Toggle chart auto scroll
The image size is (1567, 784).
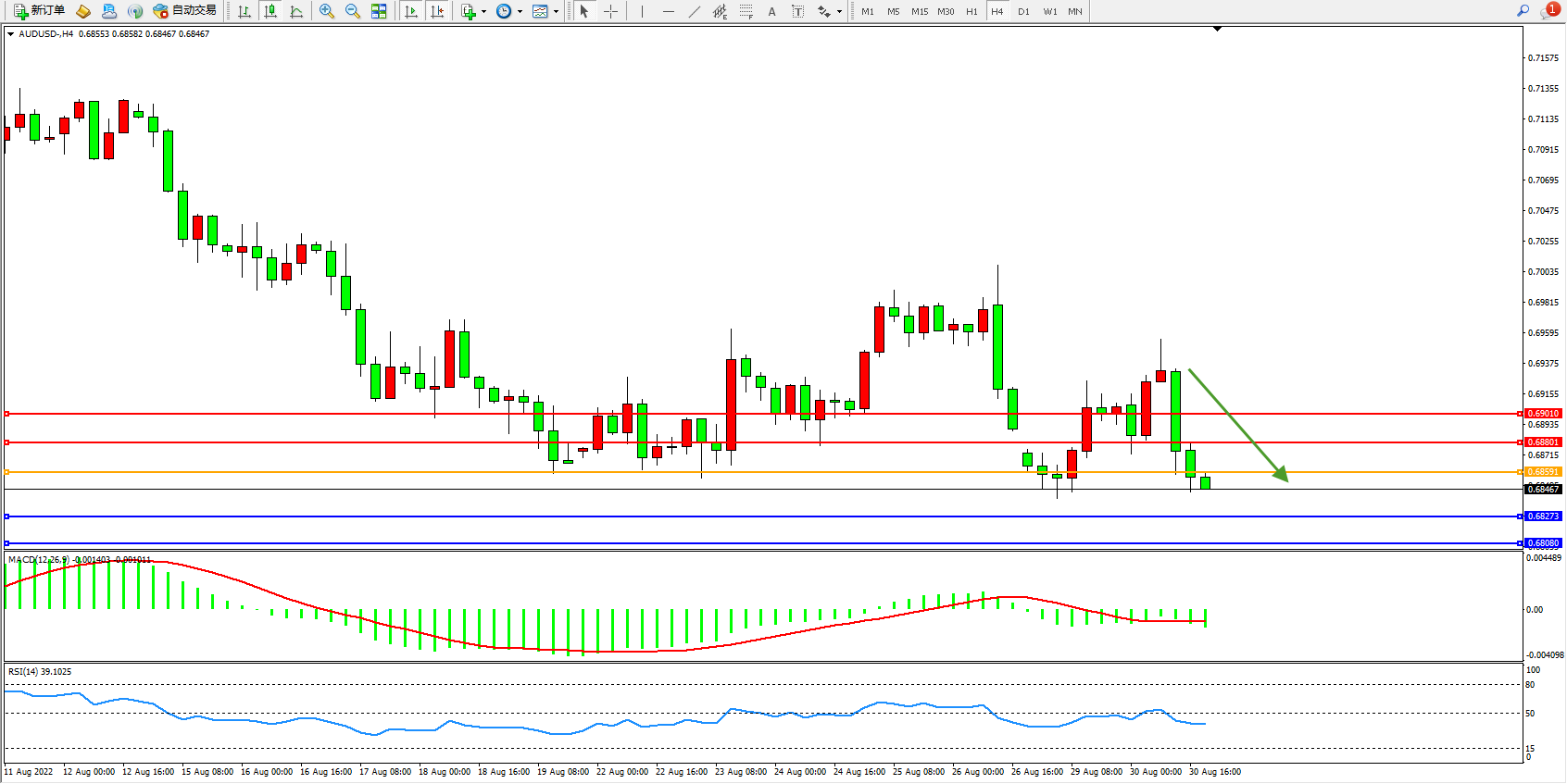[x=411, y=11]
